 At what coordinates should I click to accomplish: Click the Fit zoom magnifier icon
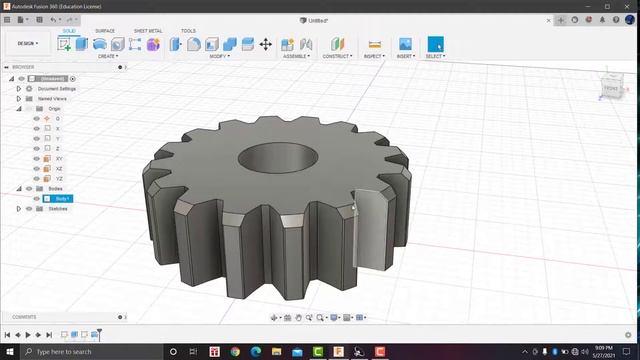[320, 318]
